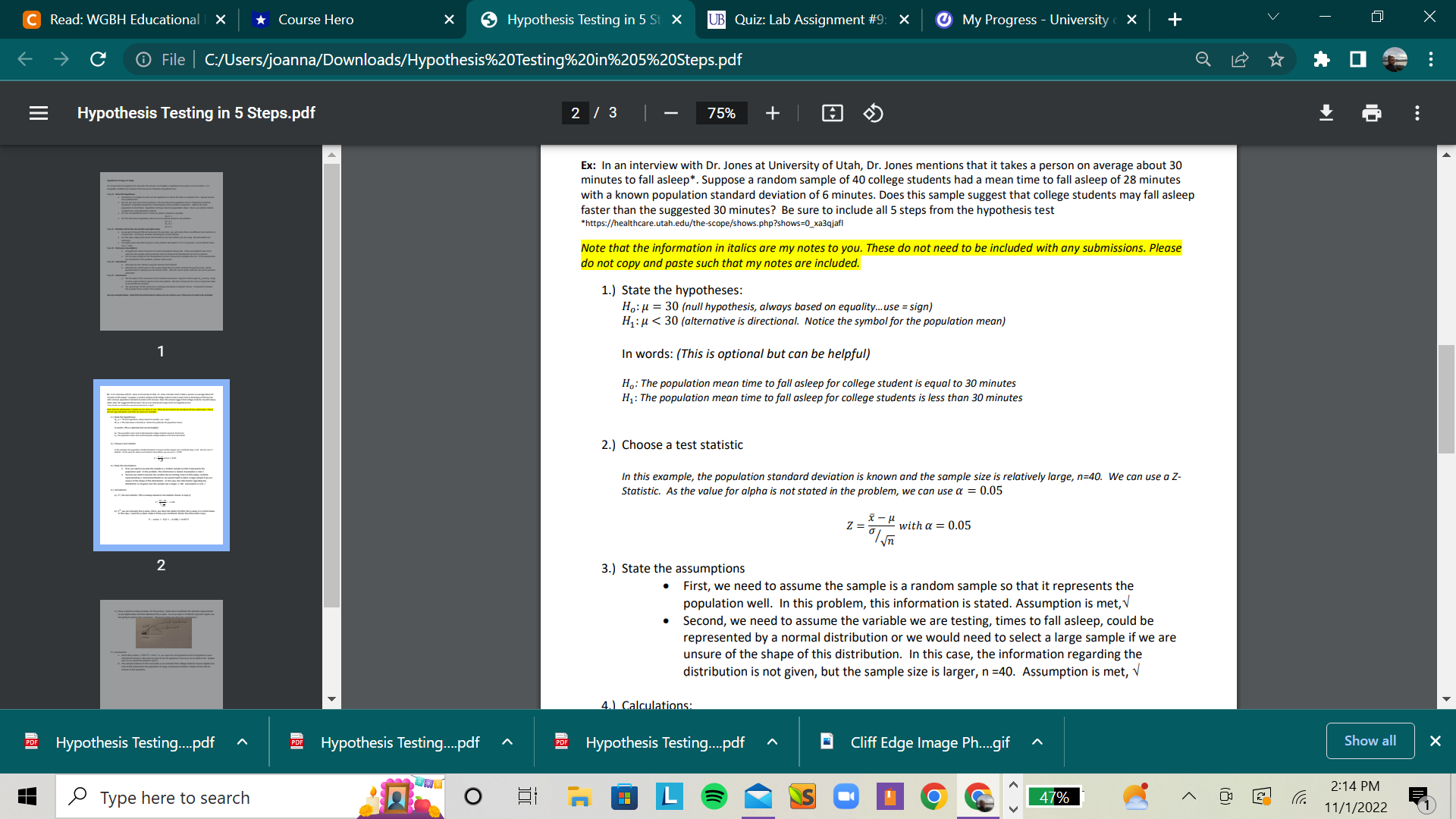Switch to the Quiz: Lab Assignment tab
This screenshot has height=819, width=1456.
pos(805,19)
